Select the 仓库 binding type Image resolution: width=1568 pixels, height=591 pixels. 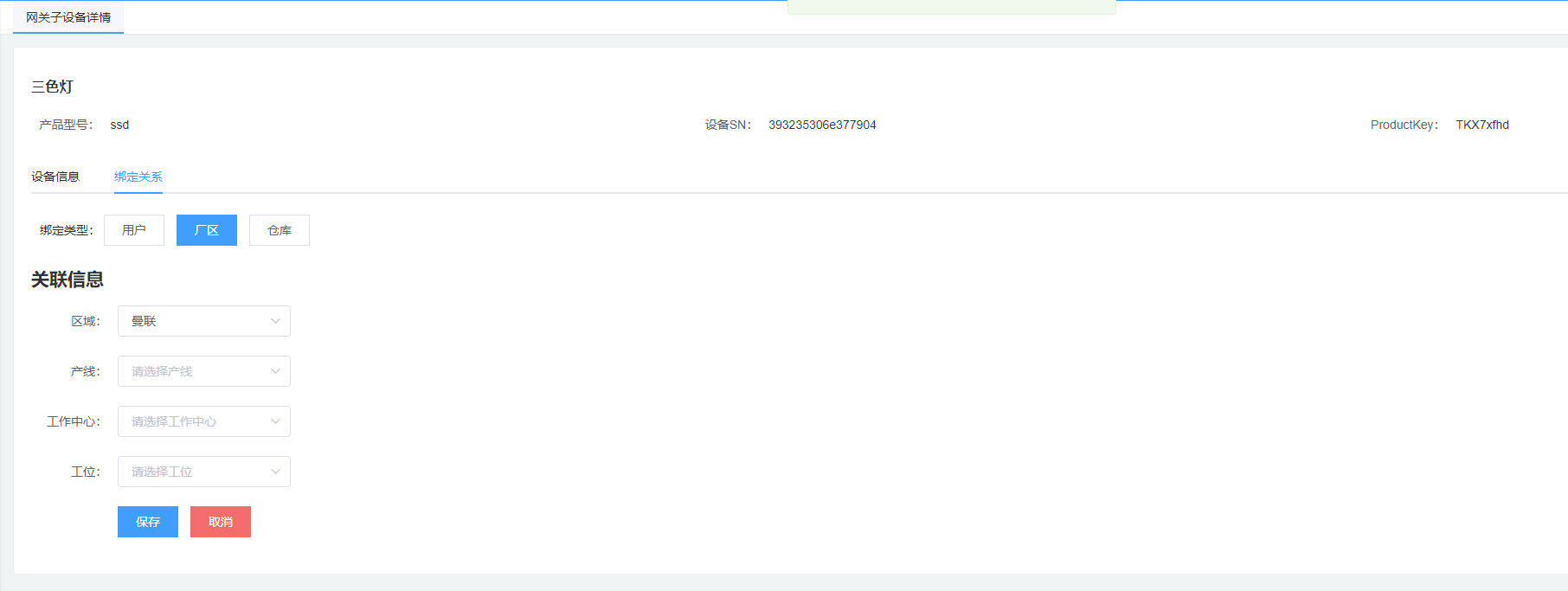(280, 230)
